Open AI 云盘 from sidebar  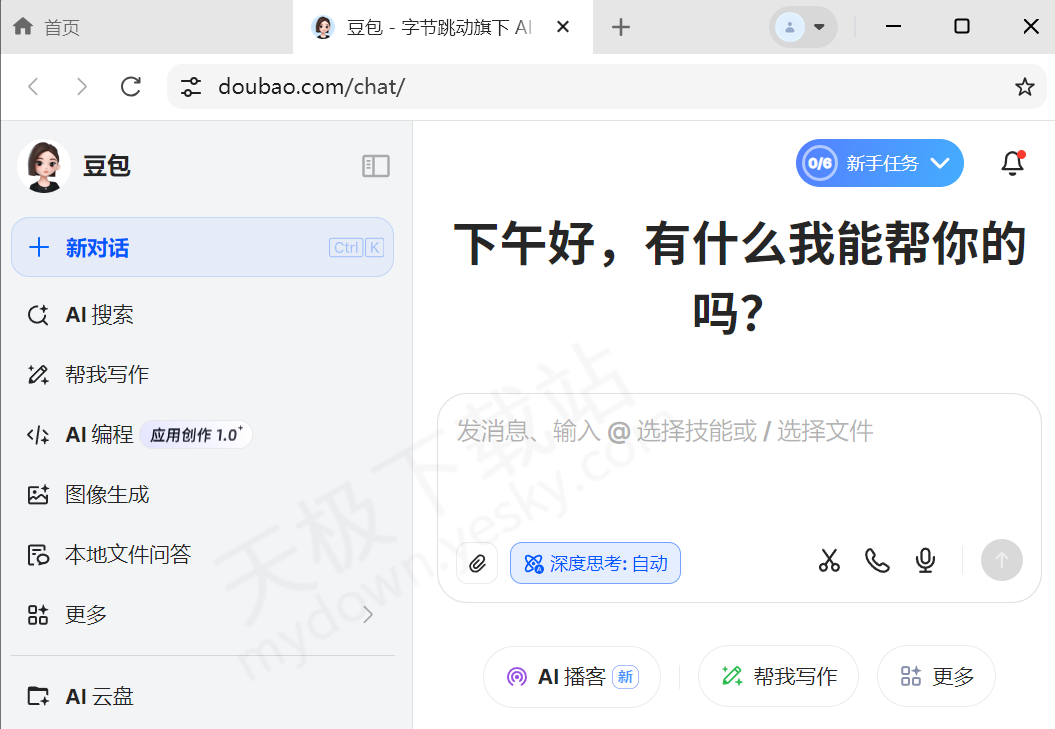203,695
